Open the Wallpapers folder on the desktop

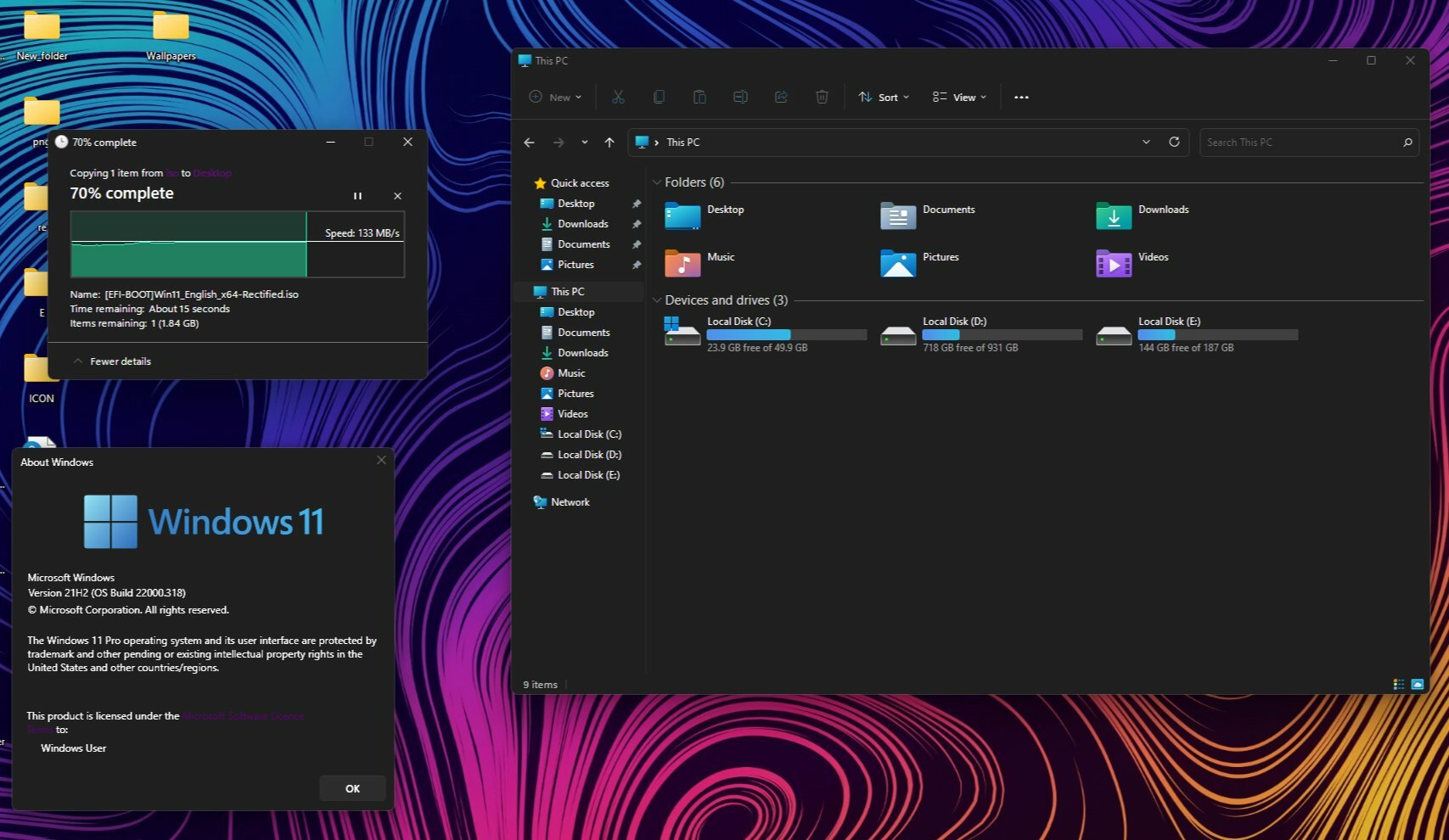click(x=171, y=36)
